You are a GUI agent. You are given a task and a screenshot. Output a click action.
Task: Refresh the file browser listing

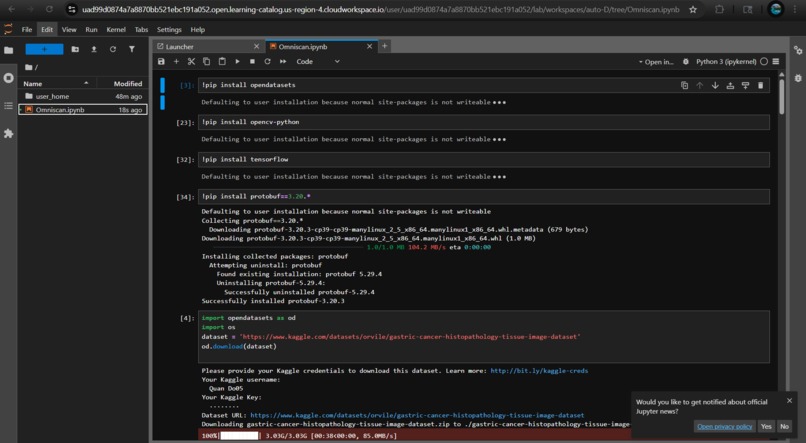click(x=113, y=49)
